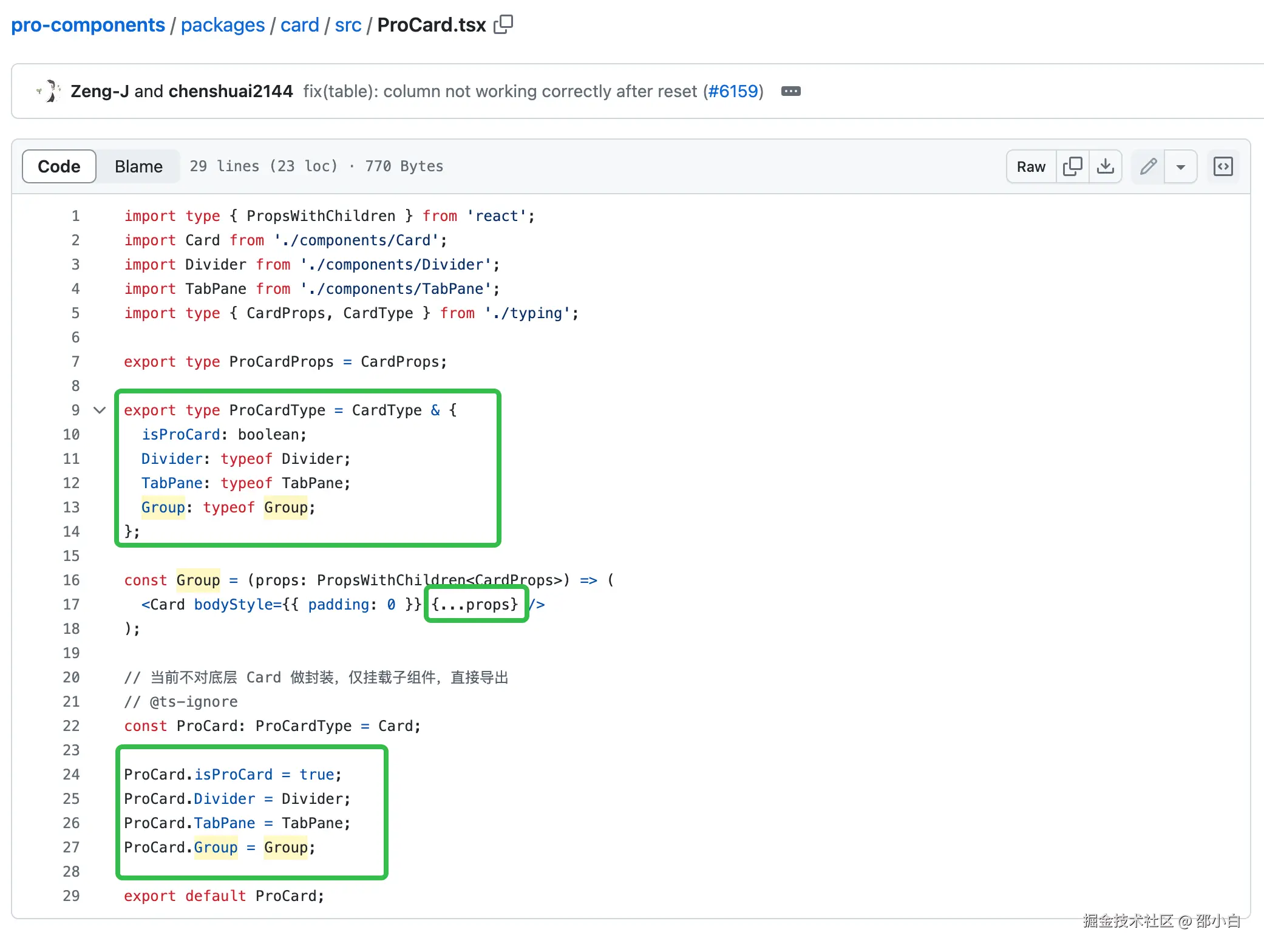1264x952 pixels.
Task: Click the pencil edit file icon
Action: point(1148,166)
